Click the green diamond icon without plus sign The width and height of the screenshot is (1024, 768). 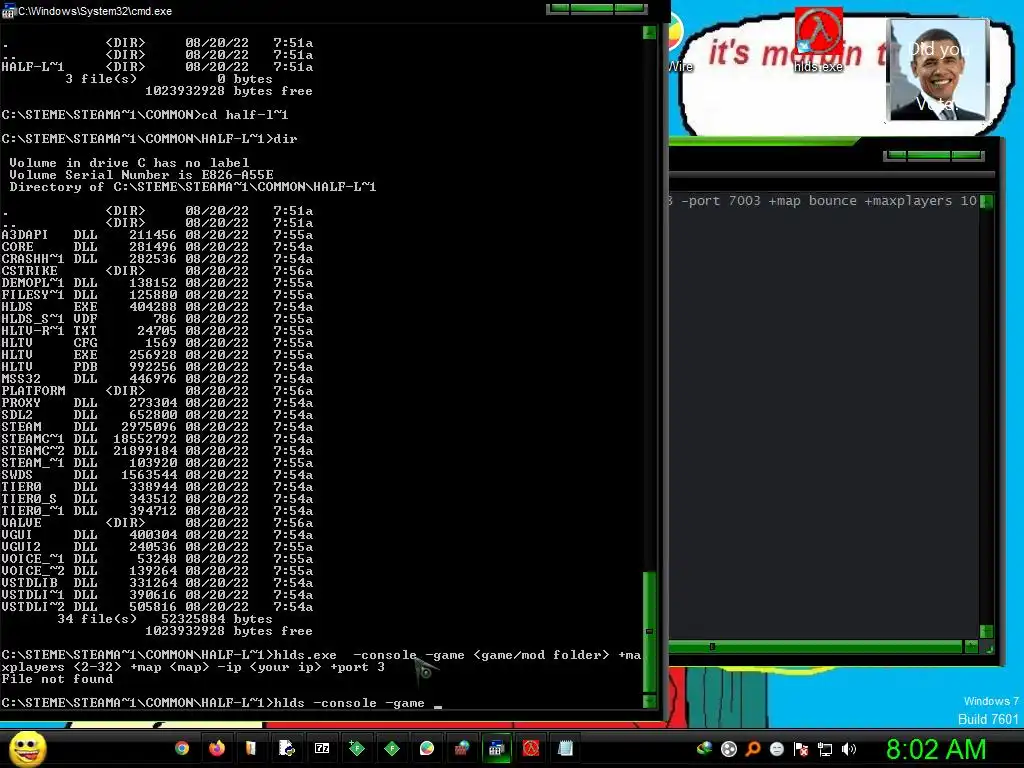click(392, 748)
